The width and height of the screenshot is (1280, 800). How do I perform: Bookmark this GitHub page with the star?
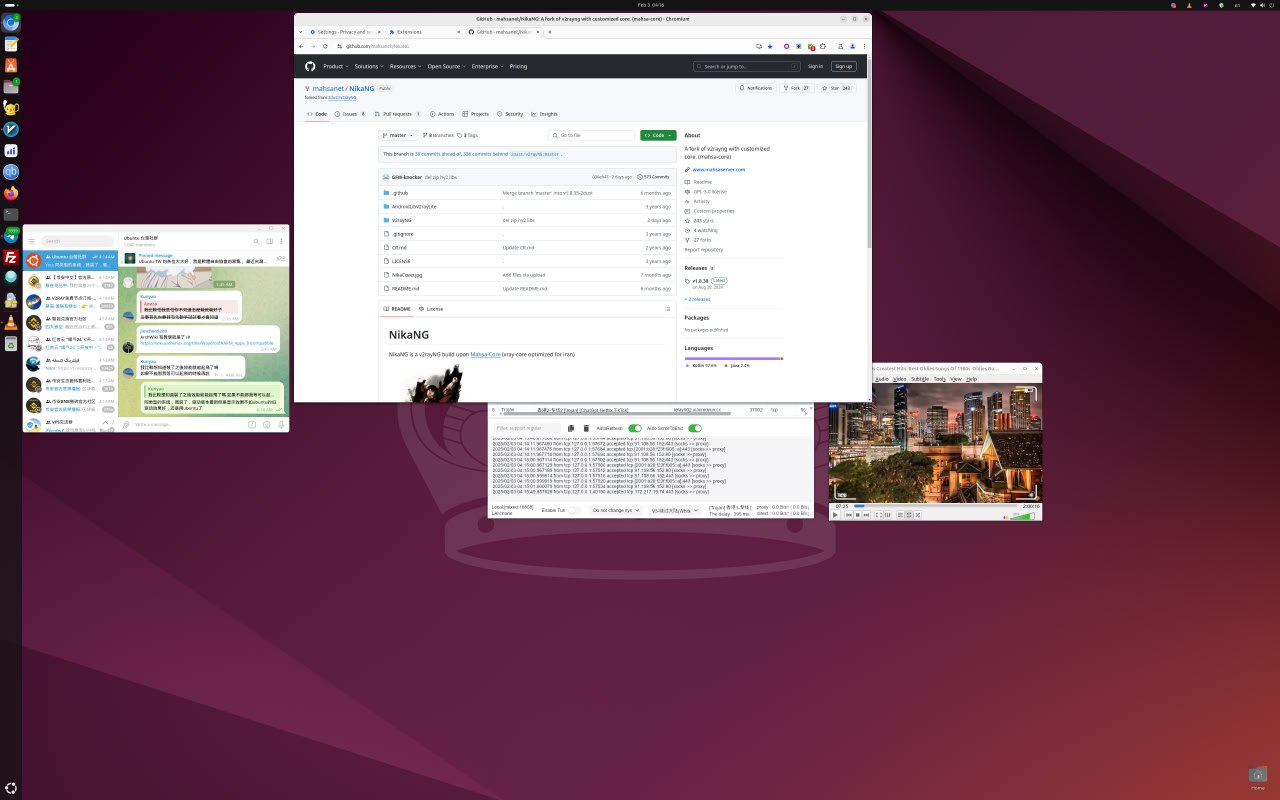tap(770, 46)
